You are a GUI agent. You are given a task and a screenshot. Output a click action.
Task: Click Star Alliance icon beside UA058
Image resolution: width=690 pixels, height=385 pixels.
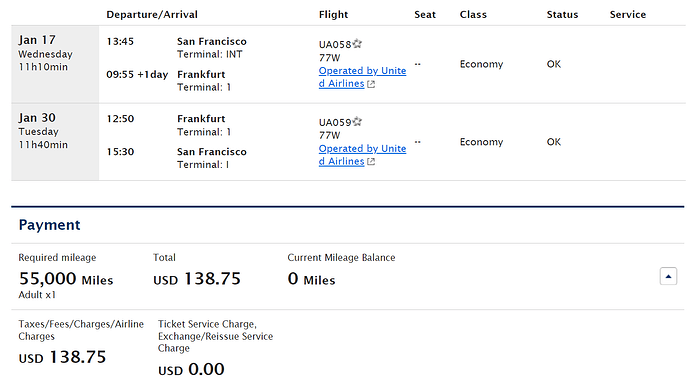357,44
